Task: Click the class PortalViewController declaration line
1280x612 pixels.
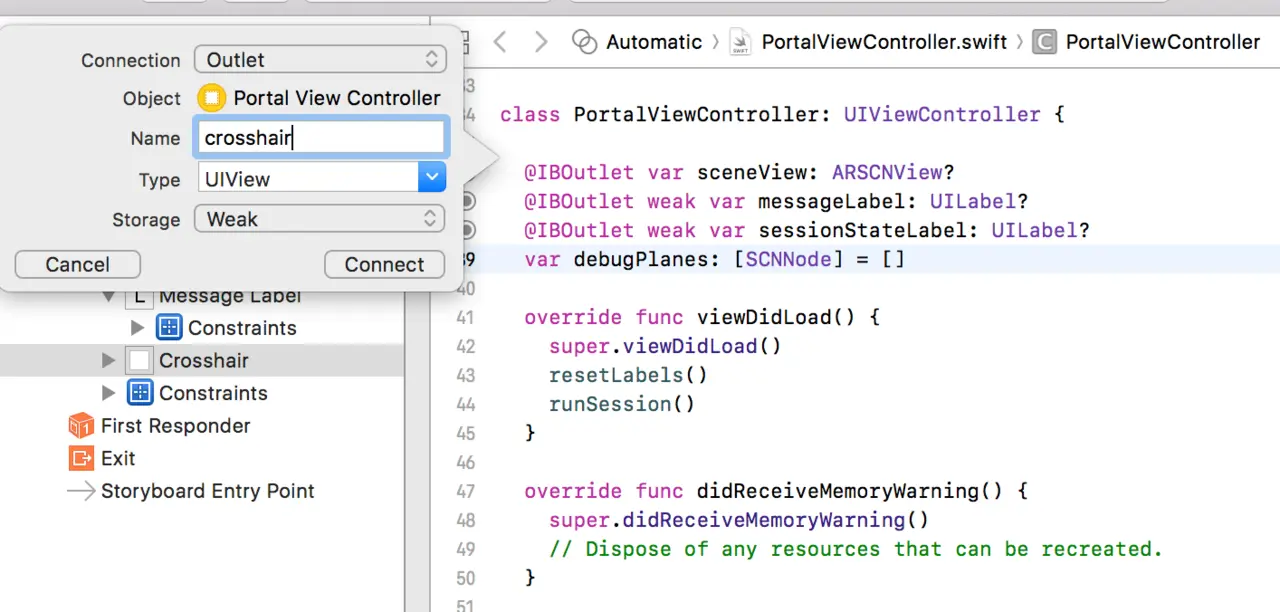Action: (x=782, y=114)
